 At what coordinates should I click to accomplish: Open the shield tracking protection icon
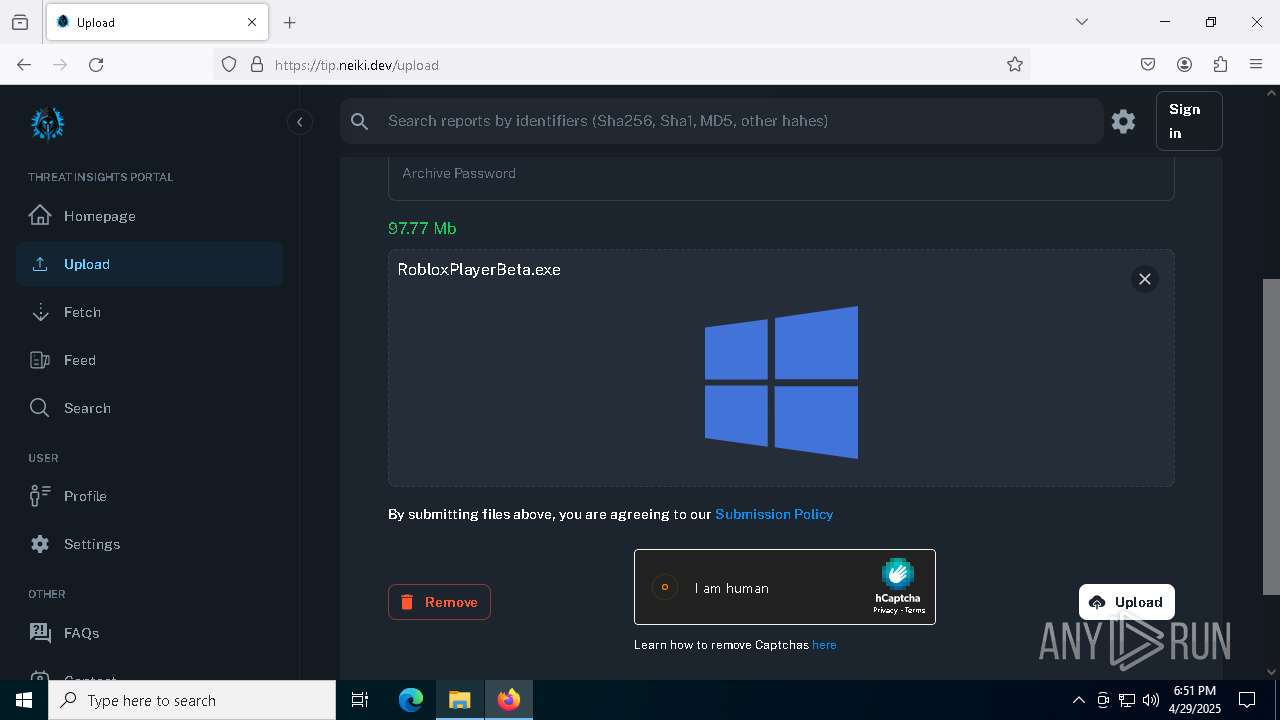tap(229, 64)
